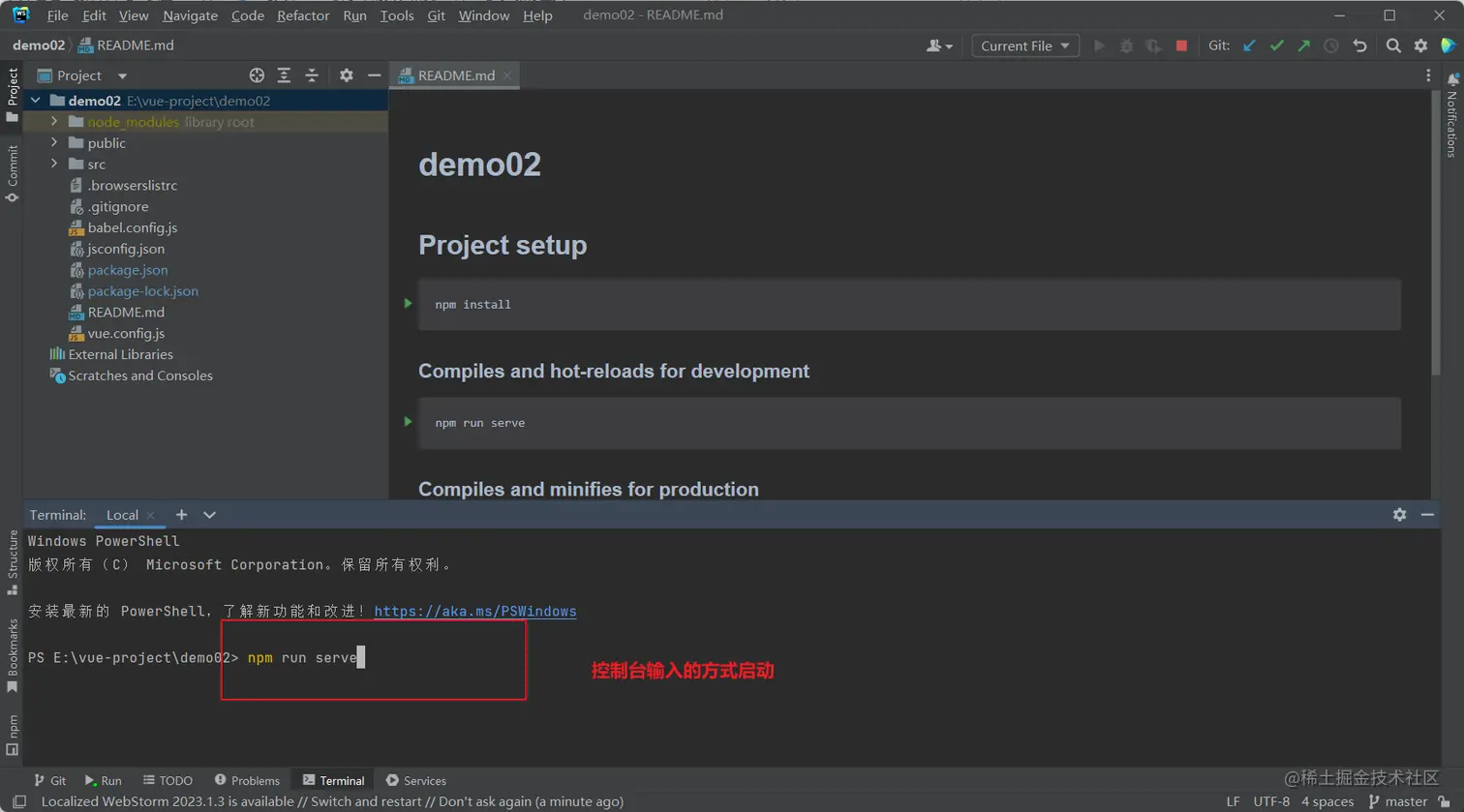The image size is (1464, 812).
Task: Click the WebStorm update notification in the status bar
Action: (x=332, y=801)
